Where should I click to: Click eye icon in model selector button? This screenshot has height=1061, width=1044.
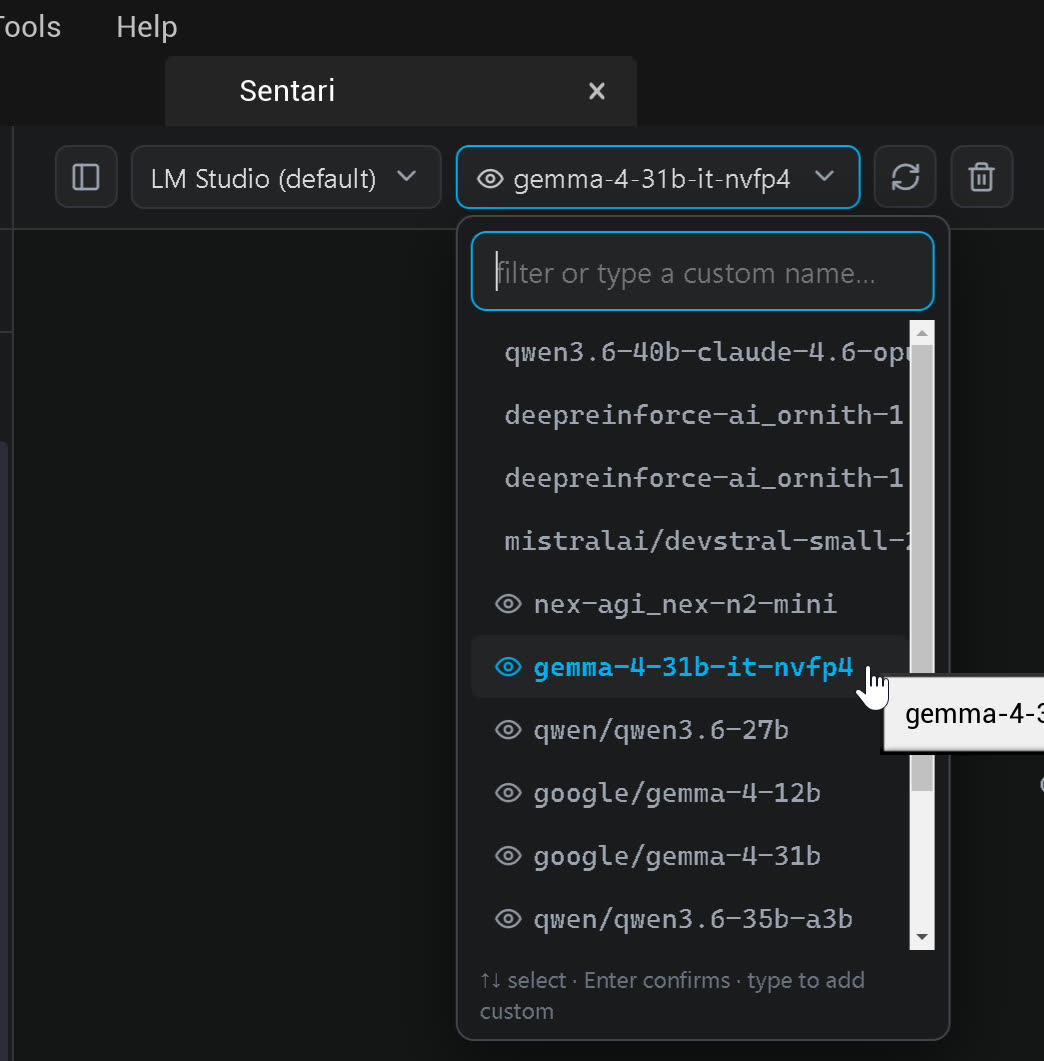(490, 179)
